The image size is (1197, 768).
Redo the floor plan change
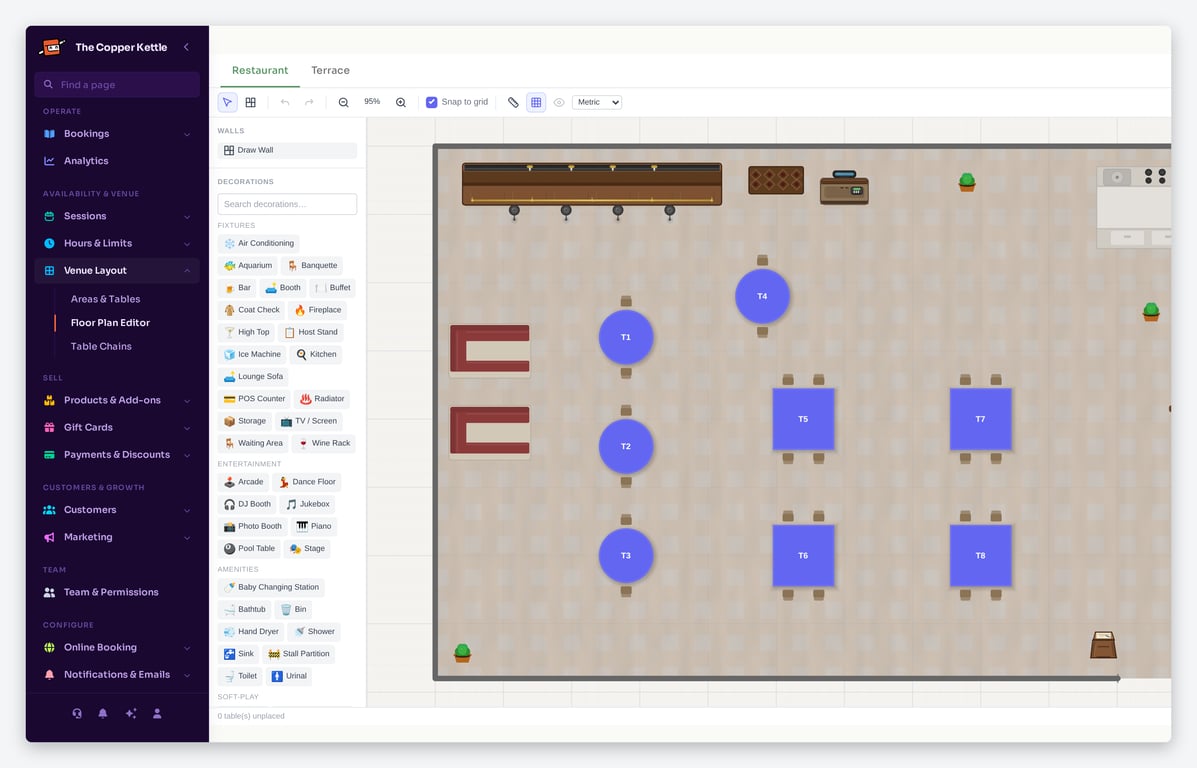[x=308, y=102]
